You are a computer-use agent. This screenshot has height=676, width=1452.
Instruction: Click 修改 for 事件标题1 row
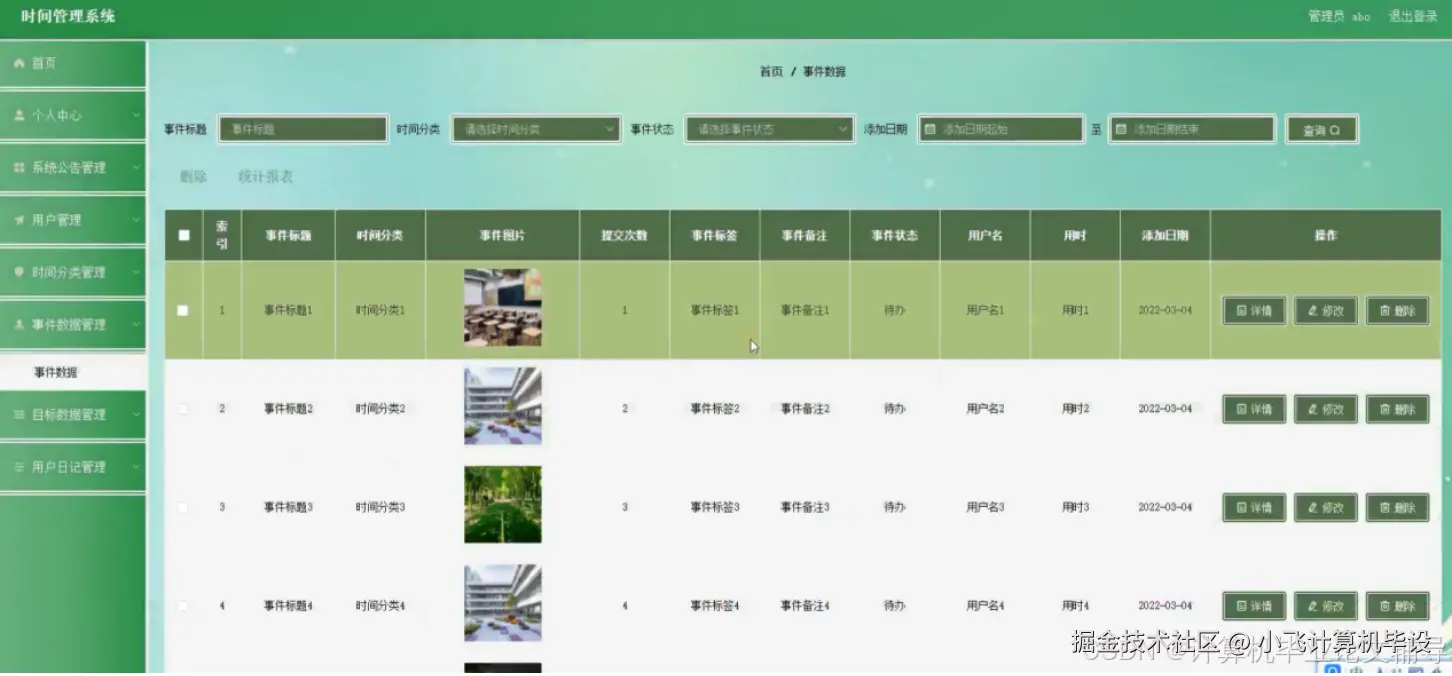click(1326, 311)
